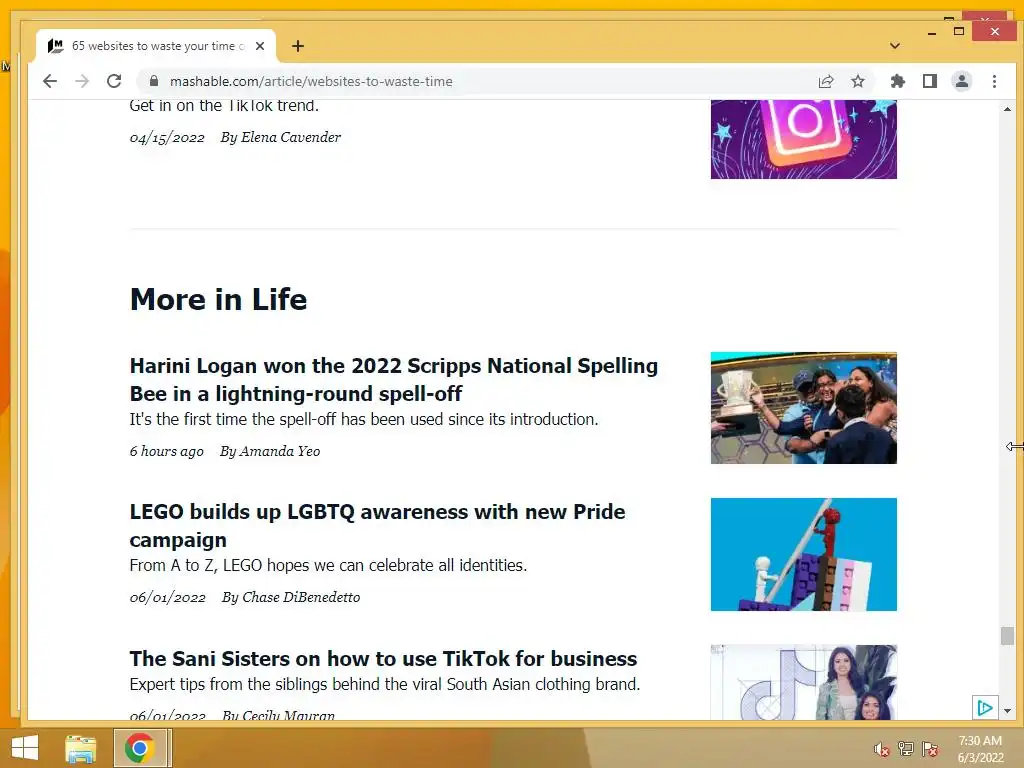This screenshot has height=768, width=1024.
Task: Bookmark this page with the star icon
Action: click(x=857, y=81)
